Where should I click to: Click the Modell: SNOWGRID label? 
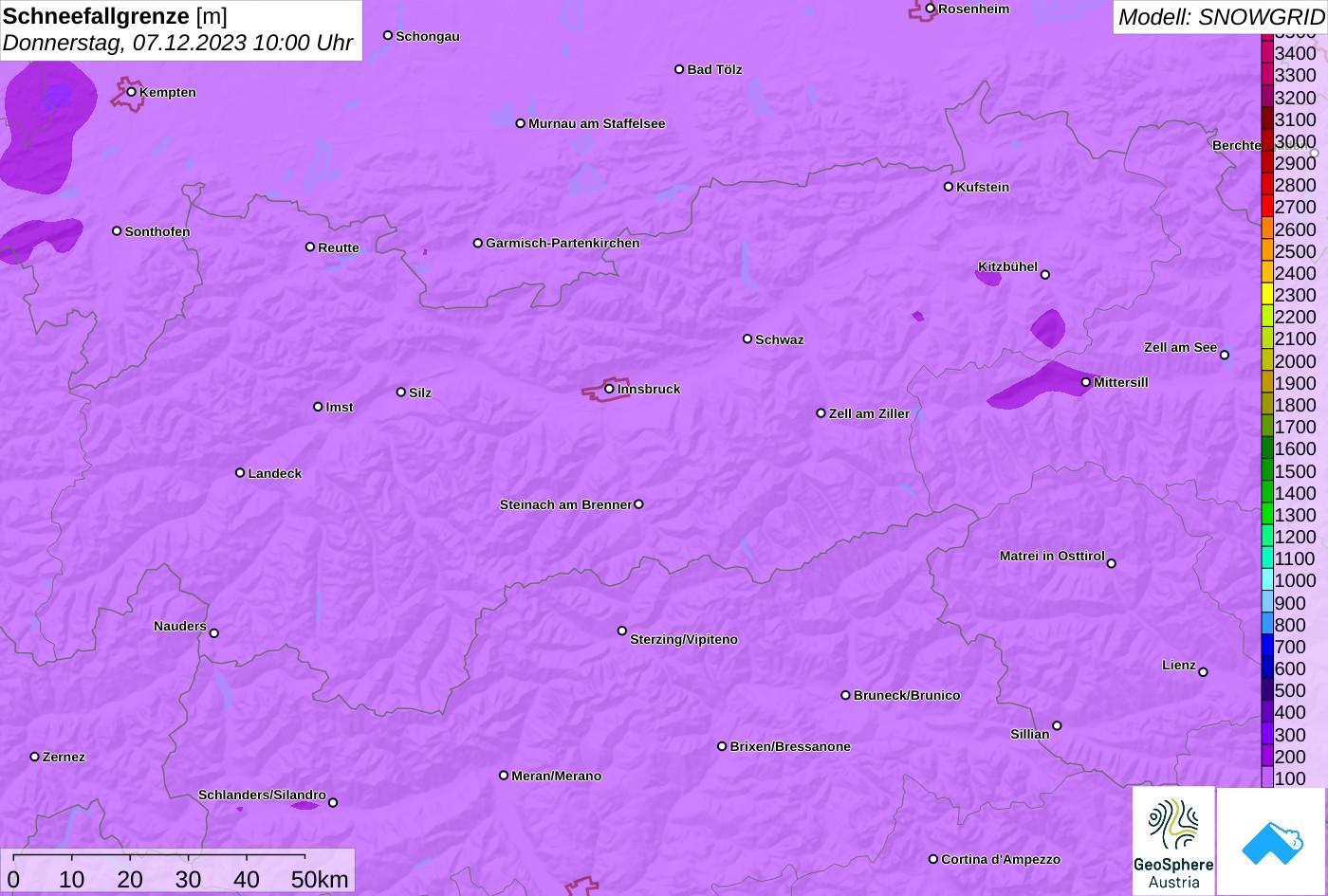[x=1221, y=16]
